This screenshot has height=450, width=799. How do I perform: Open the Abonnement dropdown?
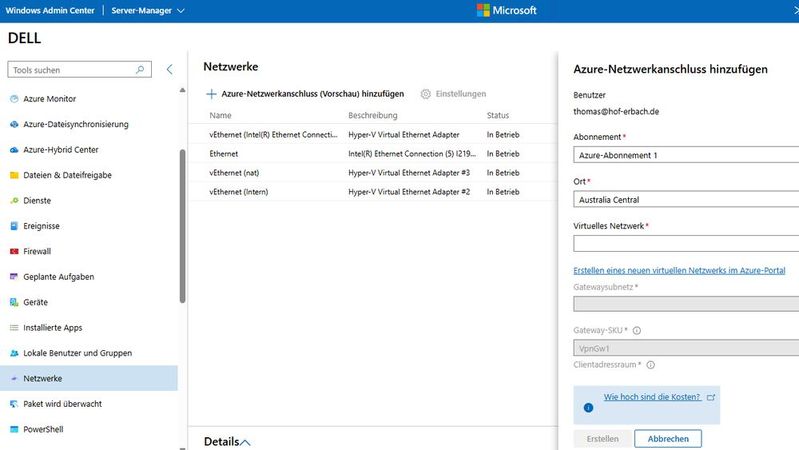(686, 155)
